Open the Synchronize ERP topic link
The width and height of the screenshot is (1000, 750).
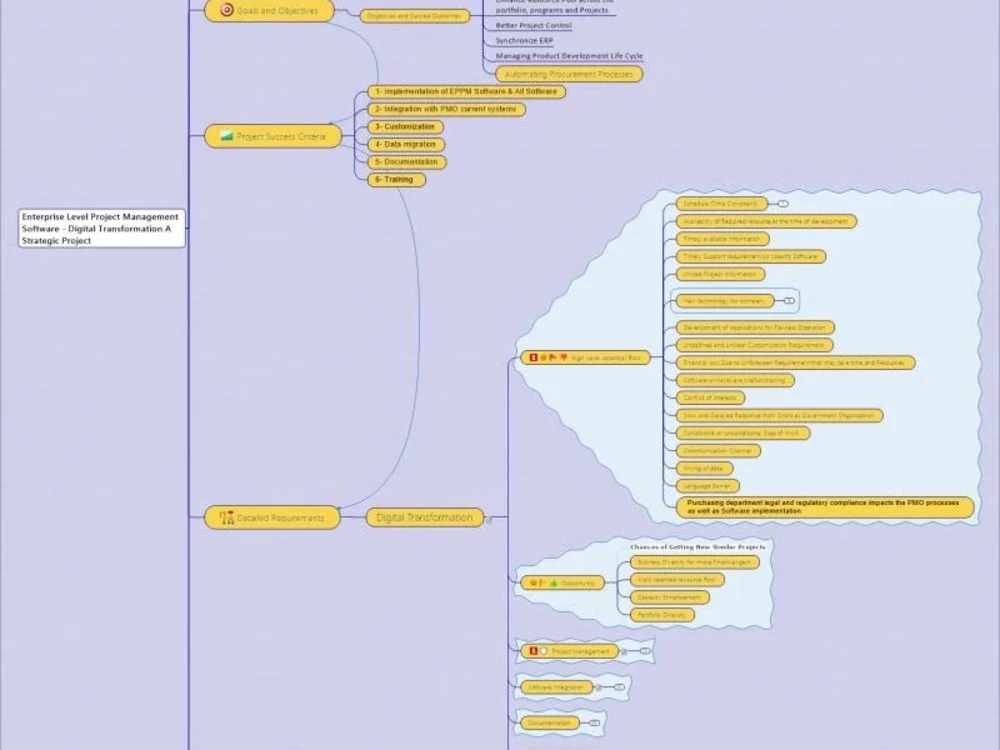point(522,40)
